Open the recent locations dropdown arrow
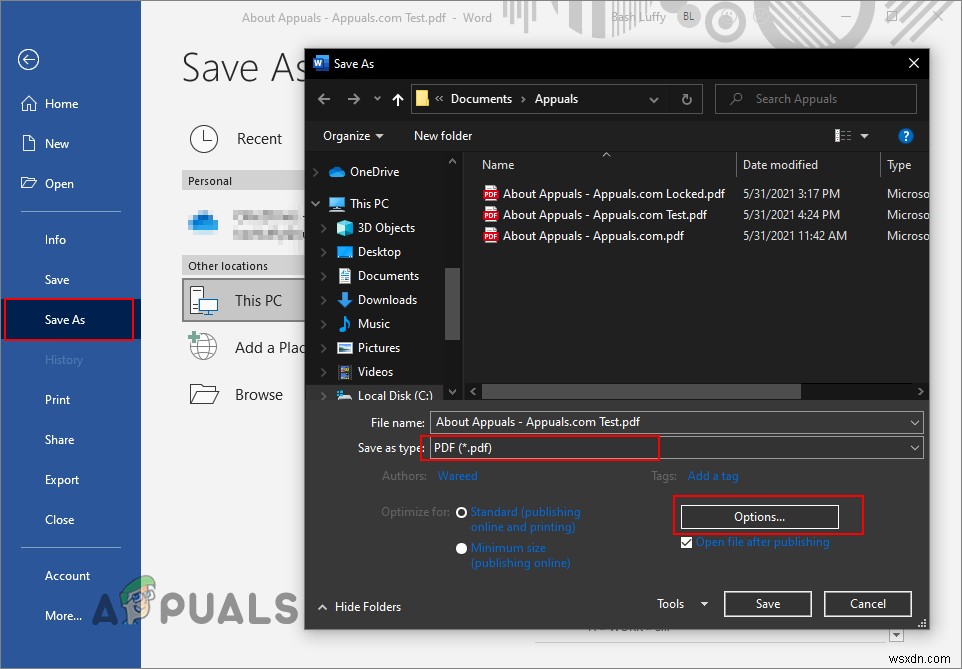This screenshot has height=669, width=962. pyautogui.click(x=377, y=99)
